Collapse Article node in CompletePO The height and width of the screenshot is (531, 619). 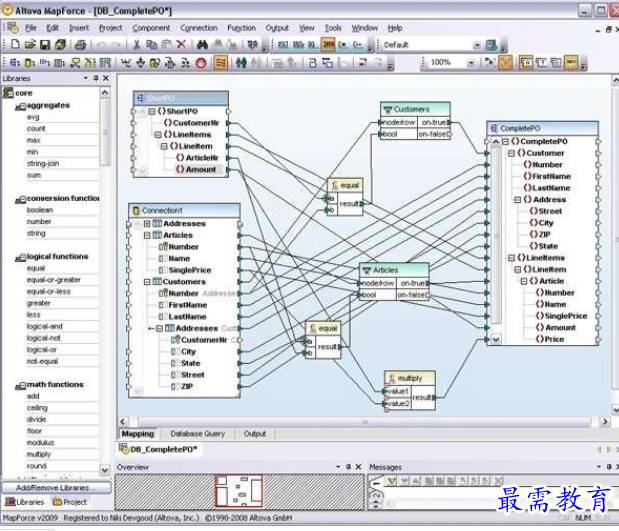[524, 281]
